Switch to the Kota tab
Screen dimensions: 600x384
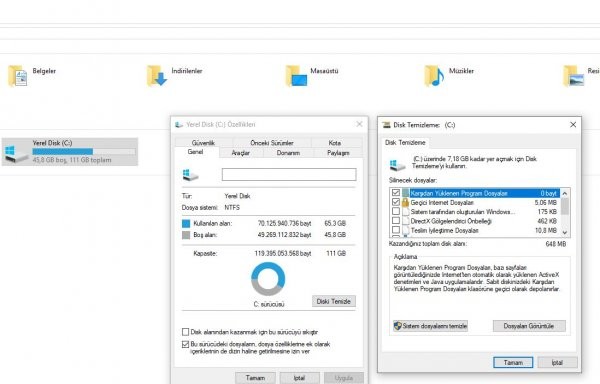click(x=334, y=143)
